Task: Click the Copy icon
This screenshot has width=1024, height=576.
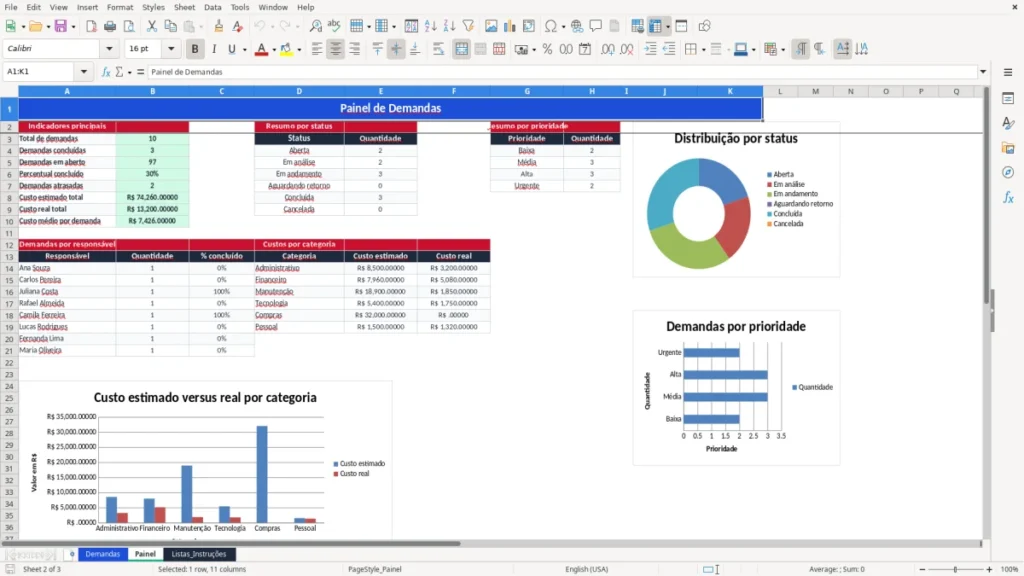Action: 170,26
